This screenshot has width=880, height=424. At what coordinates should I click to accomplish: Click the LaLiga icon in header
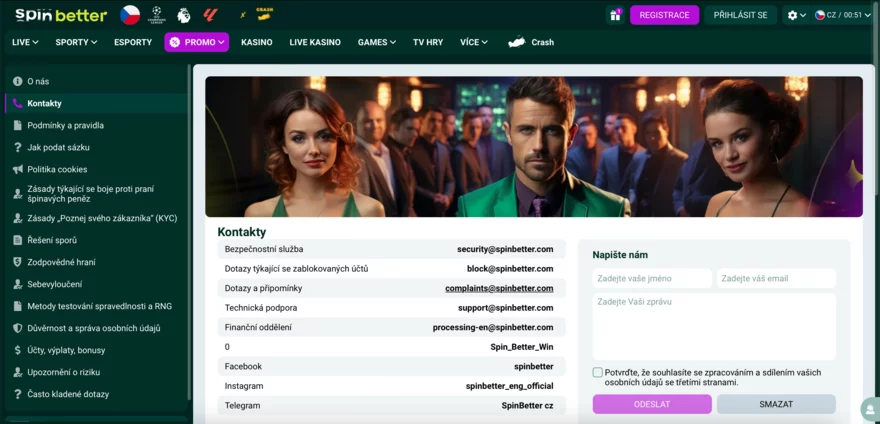click(210, 15)
